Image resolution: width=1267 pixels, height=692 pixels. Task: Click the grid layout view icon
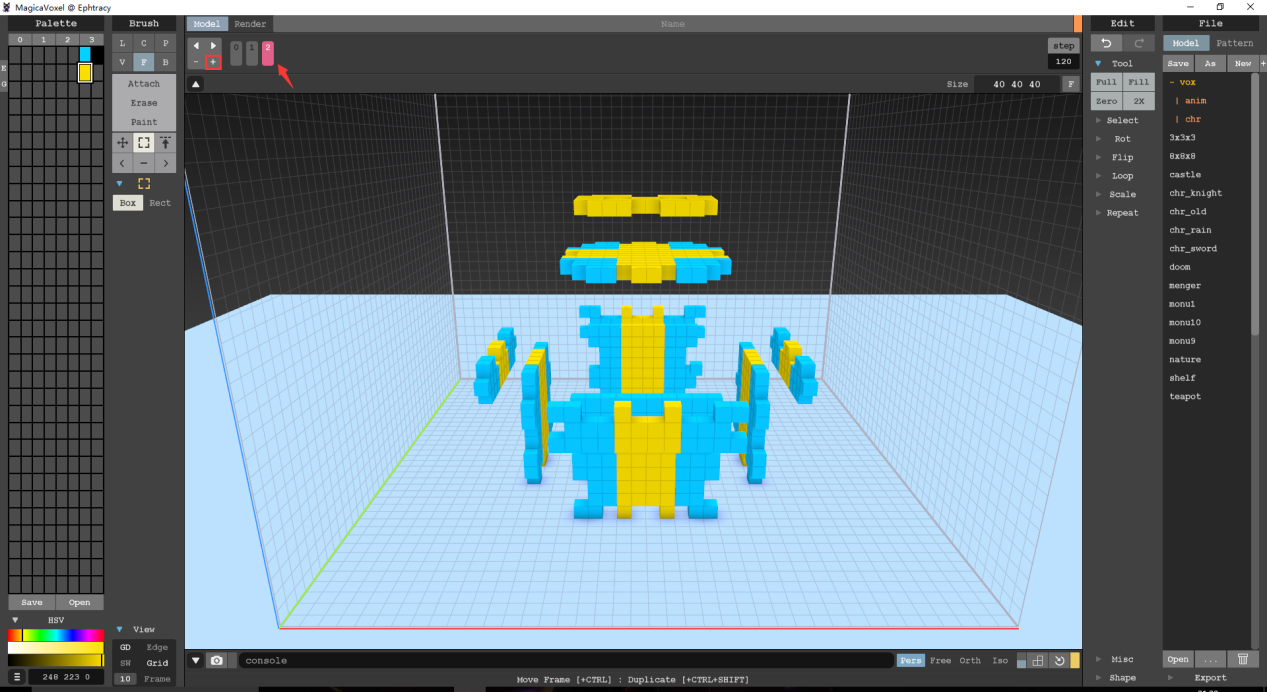tap(1039, 661)
